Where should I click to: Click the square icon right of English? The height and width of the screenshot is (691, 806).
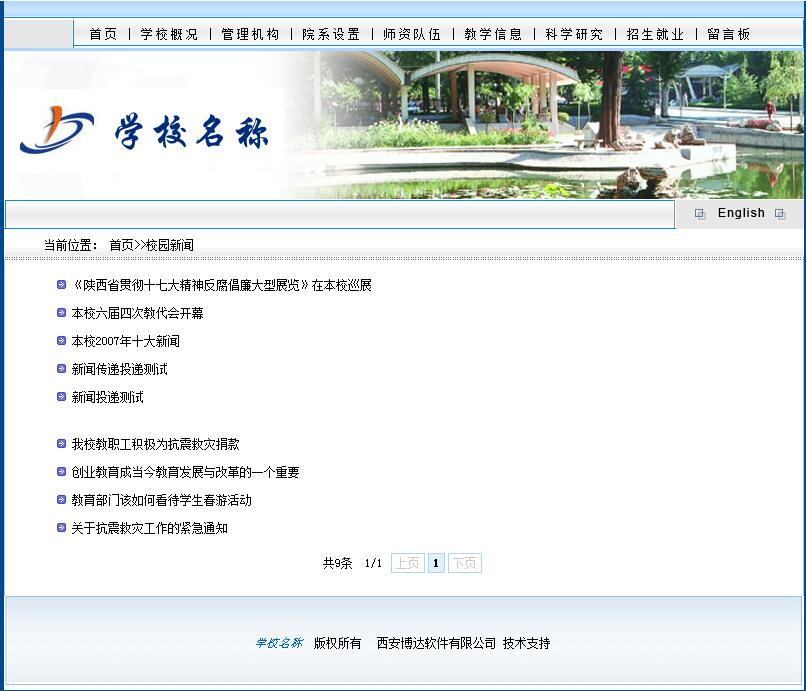(780, 214)
